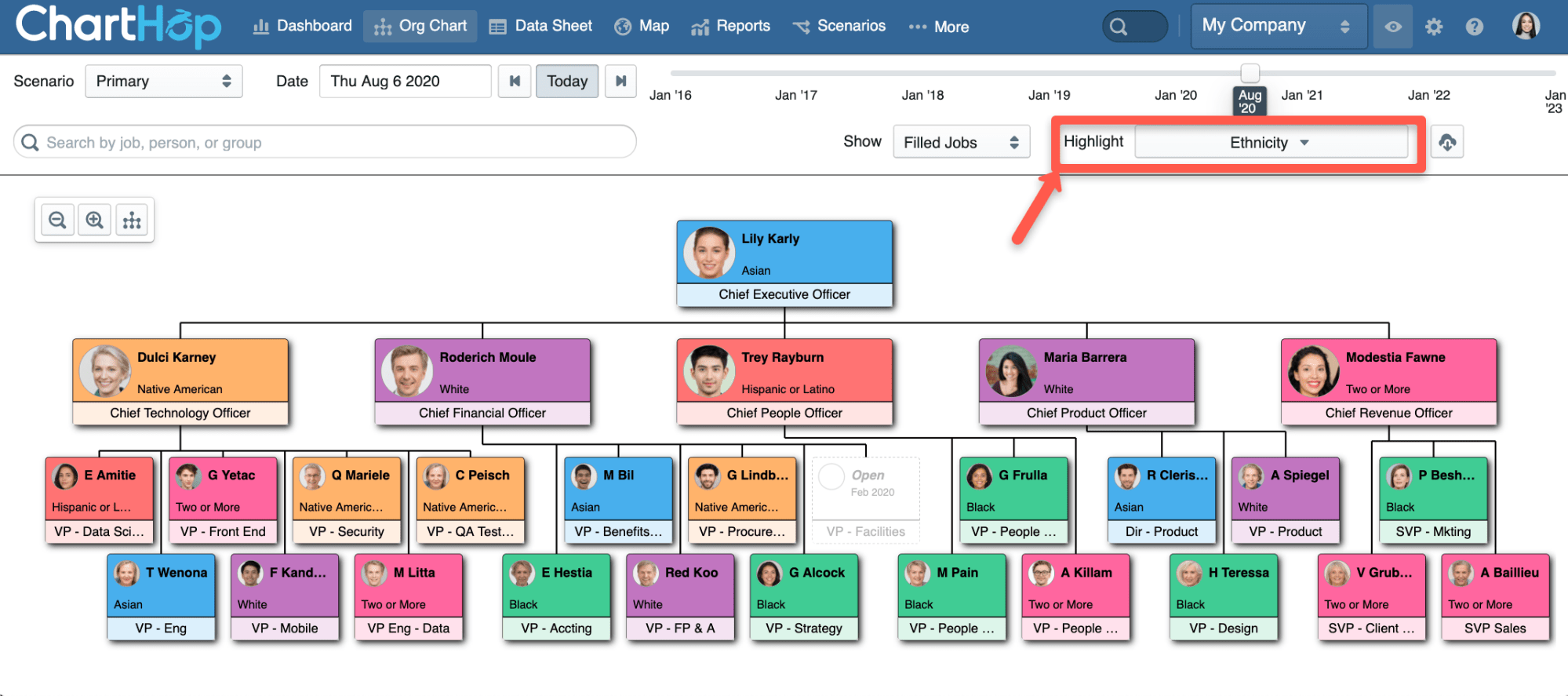
Task: Open the Chief People Officer job label
Action: tap(784, 413)
